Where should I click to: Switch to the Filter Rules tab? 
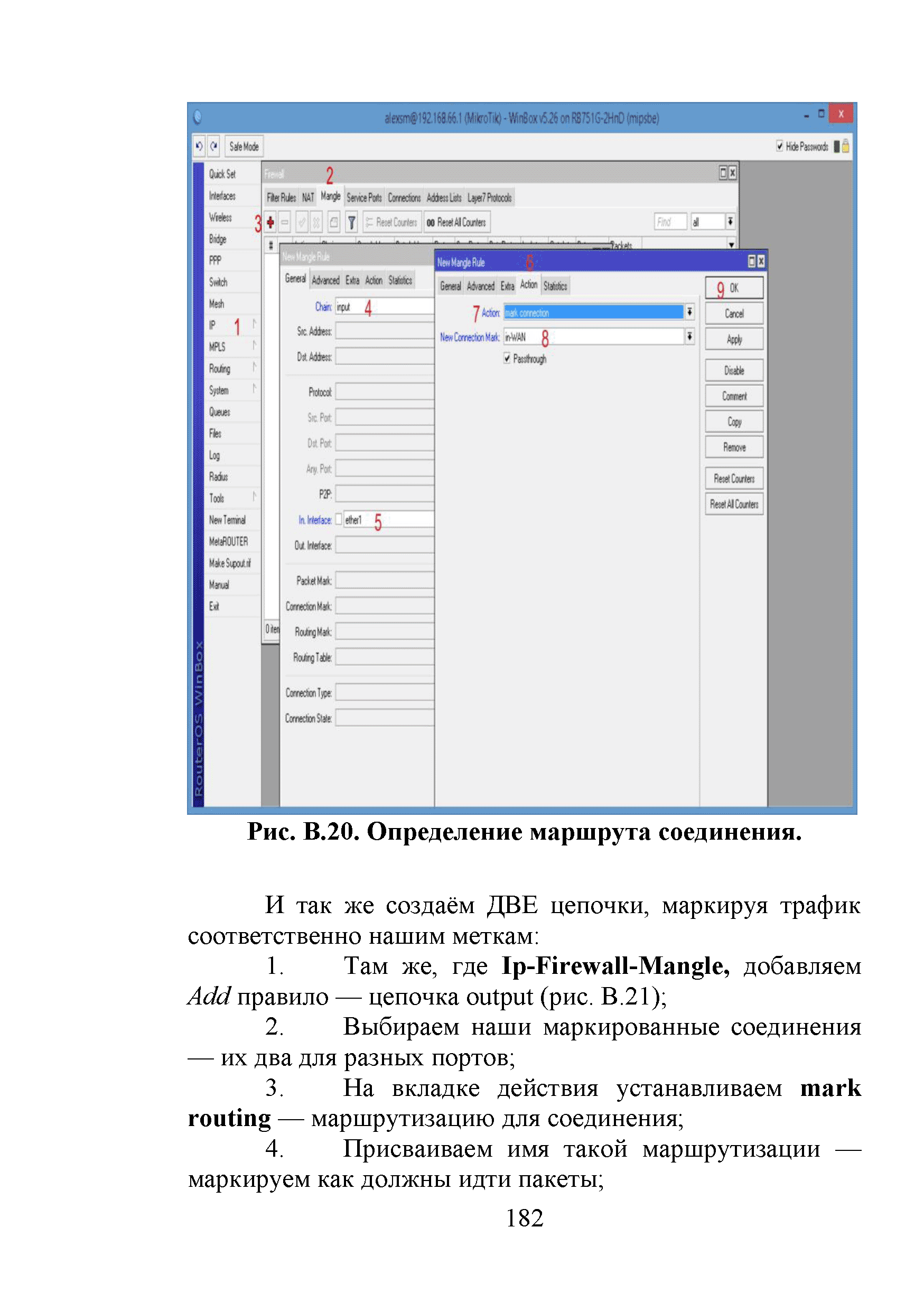[282, 198]
